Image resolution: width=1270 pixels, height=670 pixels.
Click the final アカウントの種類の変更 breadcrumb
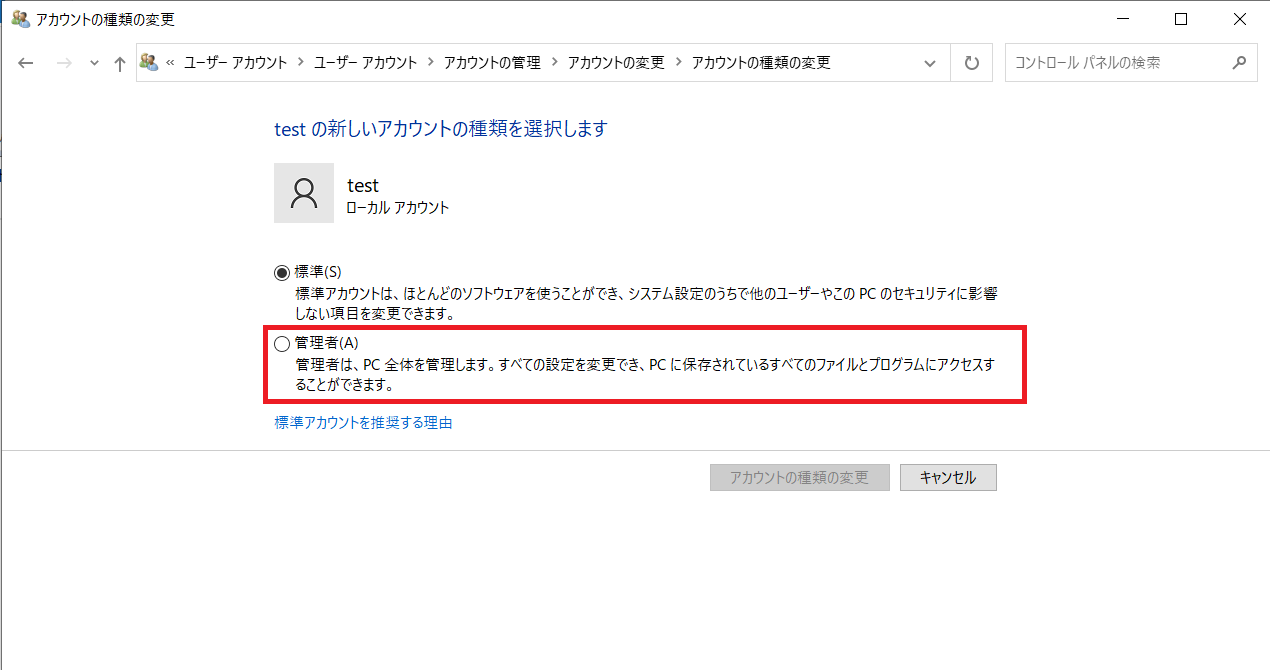click(x=761, y=62)
